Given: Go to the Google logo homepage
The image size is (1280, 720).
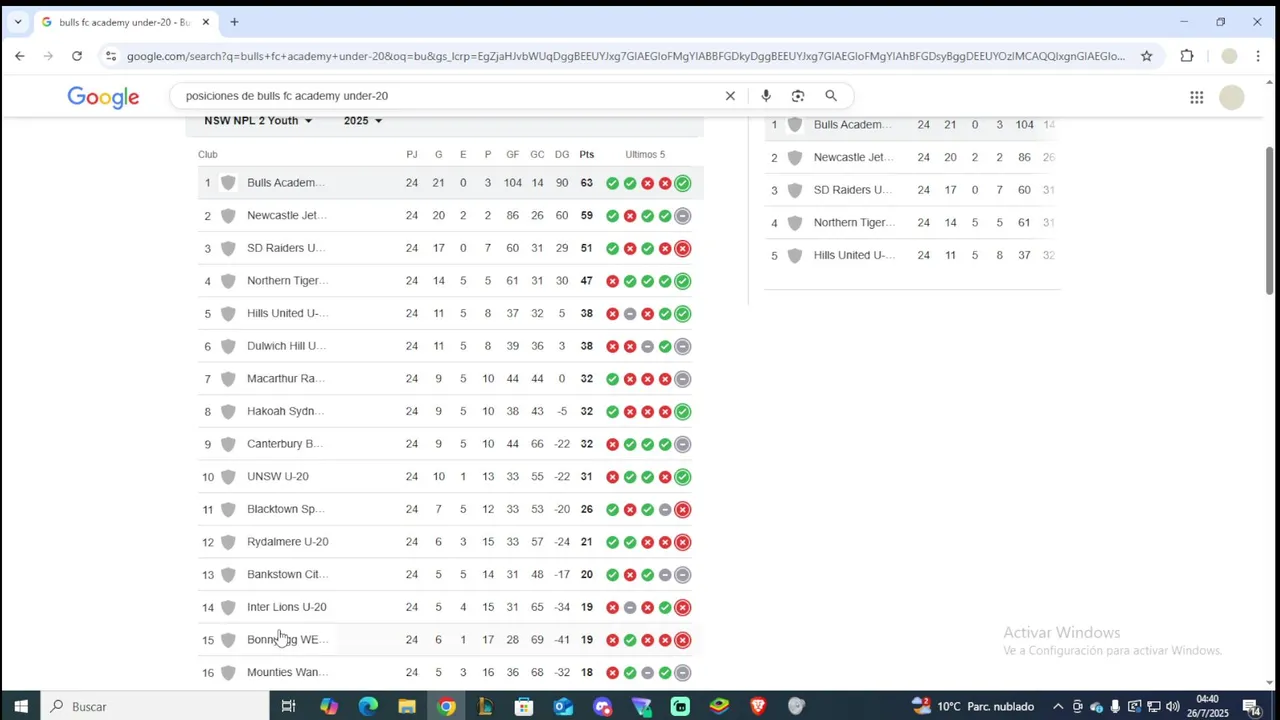Looking at the screenshot, I should coord(103,97).
